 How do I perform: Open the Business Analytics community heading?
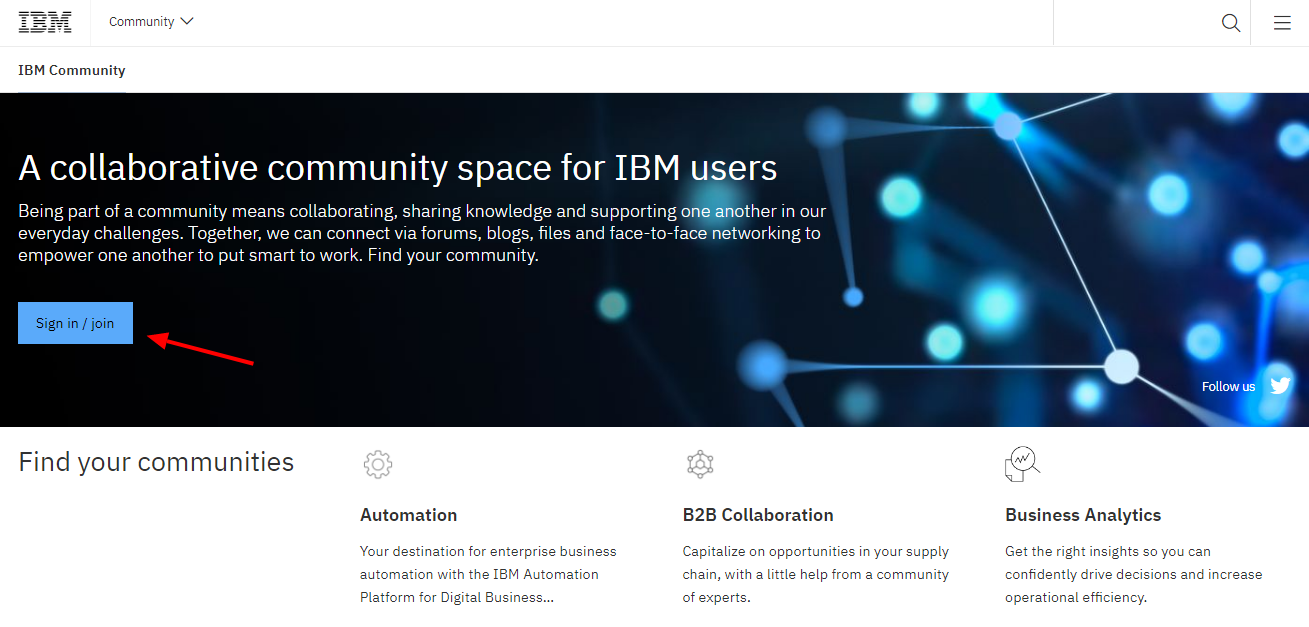click(x=1083, y=515)
